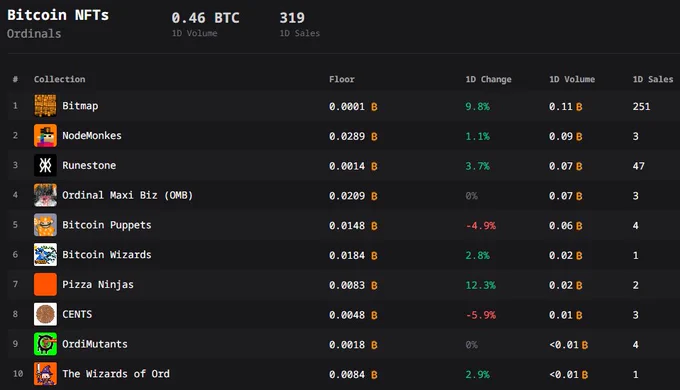Open the Pizza Ninjas orange square icon
The width and height of the screenshot is (680, 390).
[x=45, y=285]
